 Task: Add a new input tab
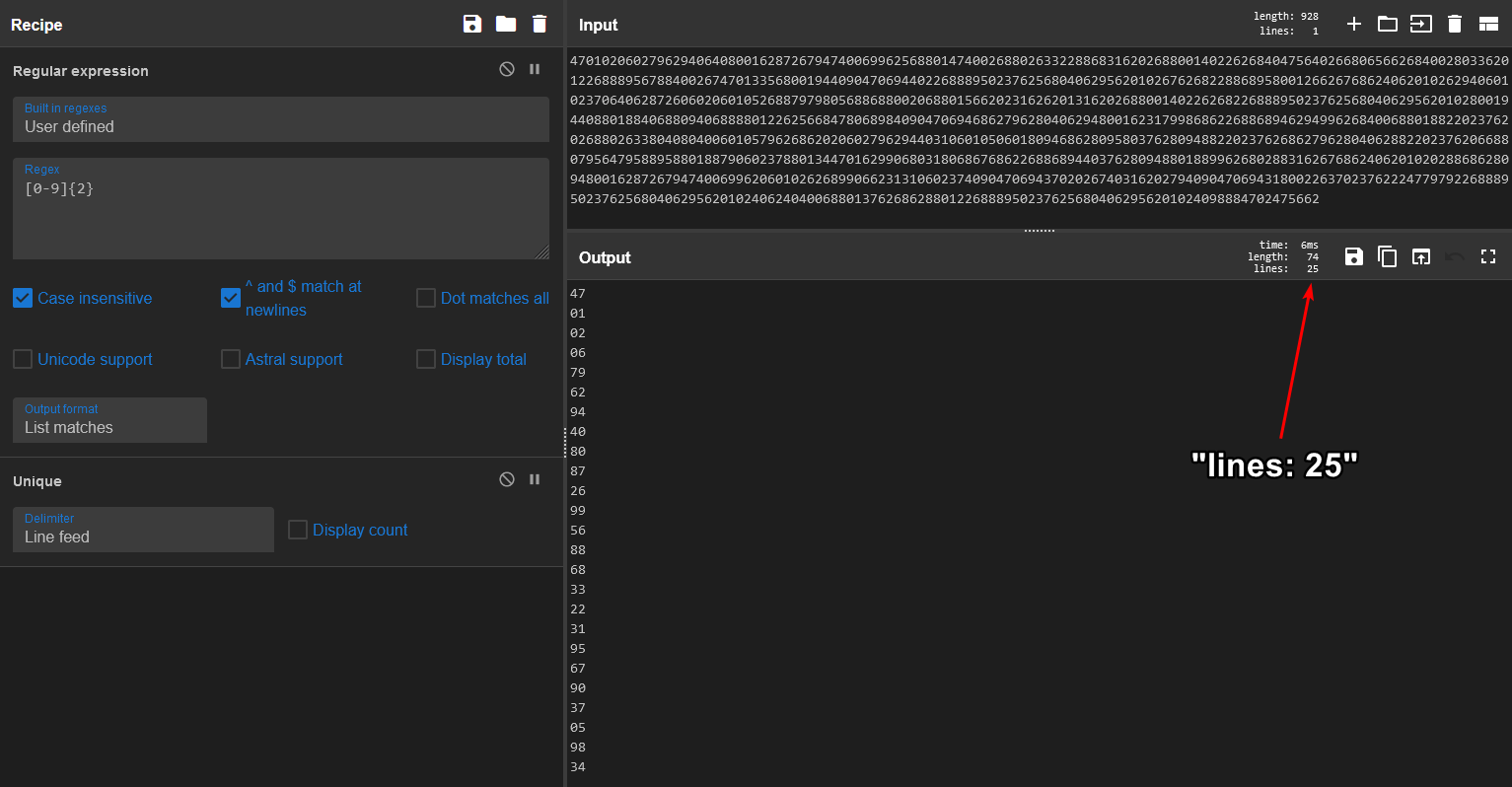[x=1354, y=24]
